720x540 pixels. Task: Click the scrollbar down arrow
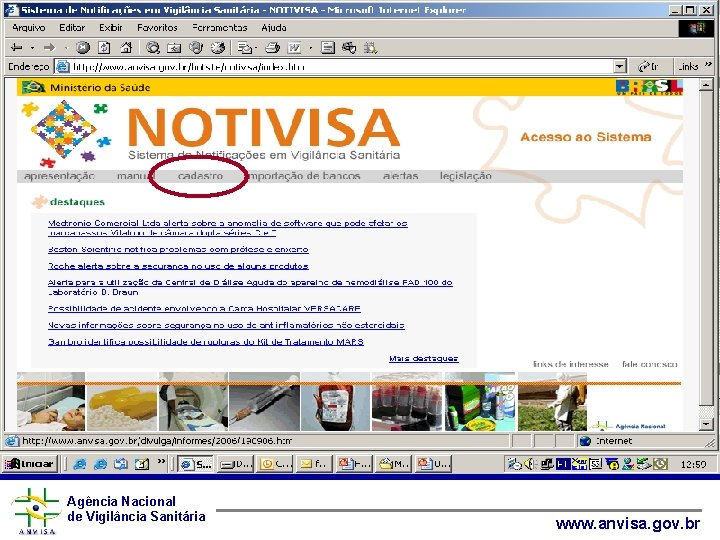tap(706, 424)
